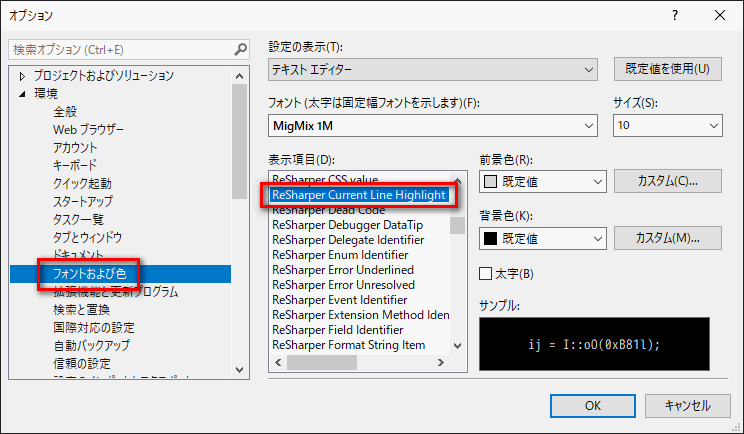
Task: Open the font MigMix 1M dropdown
Action: (432, 126)
